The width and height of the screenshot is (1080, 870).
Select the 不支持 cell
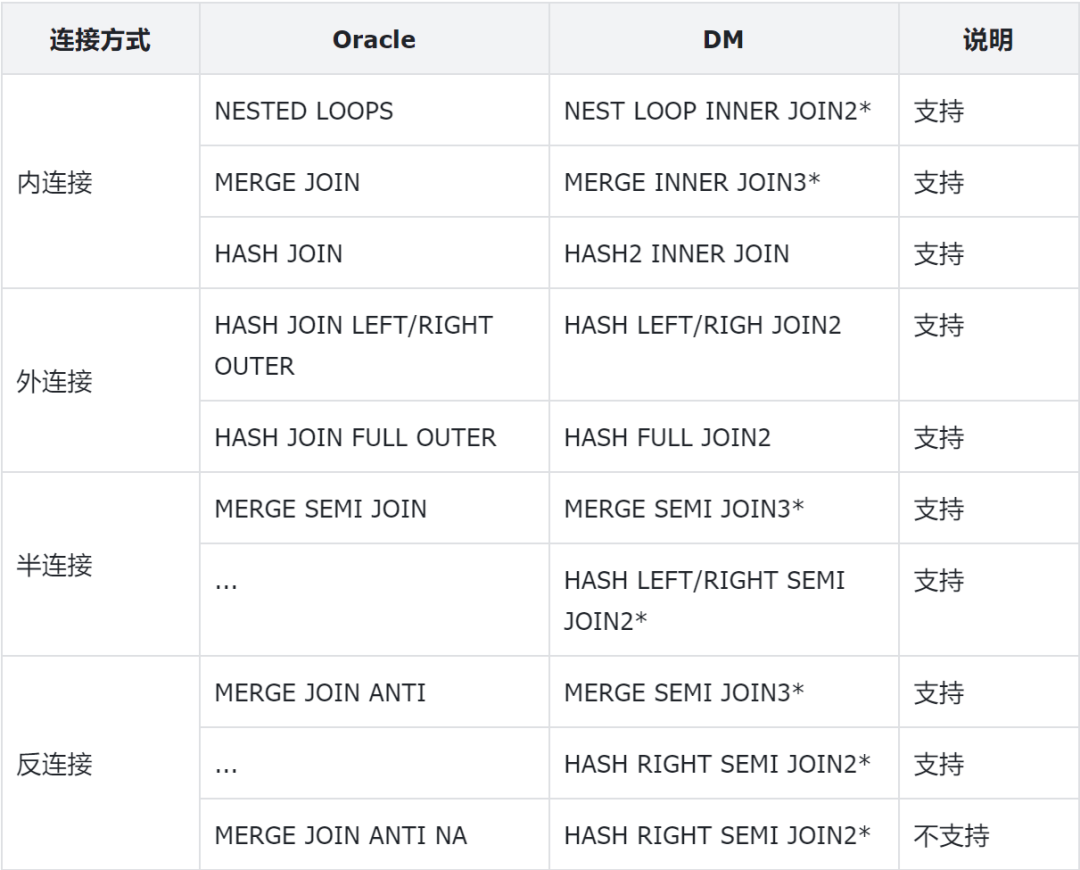951,836
